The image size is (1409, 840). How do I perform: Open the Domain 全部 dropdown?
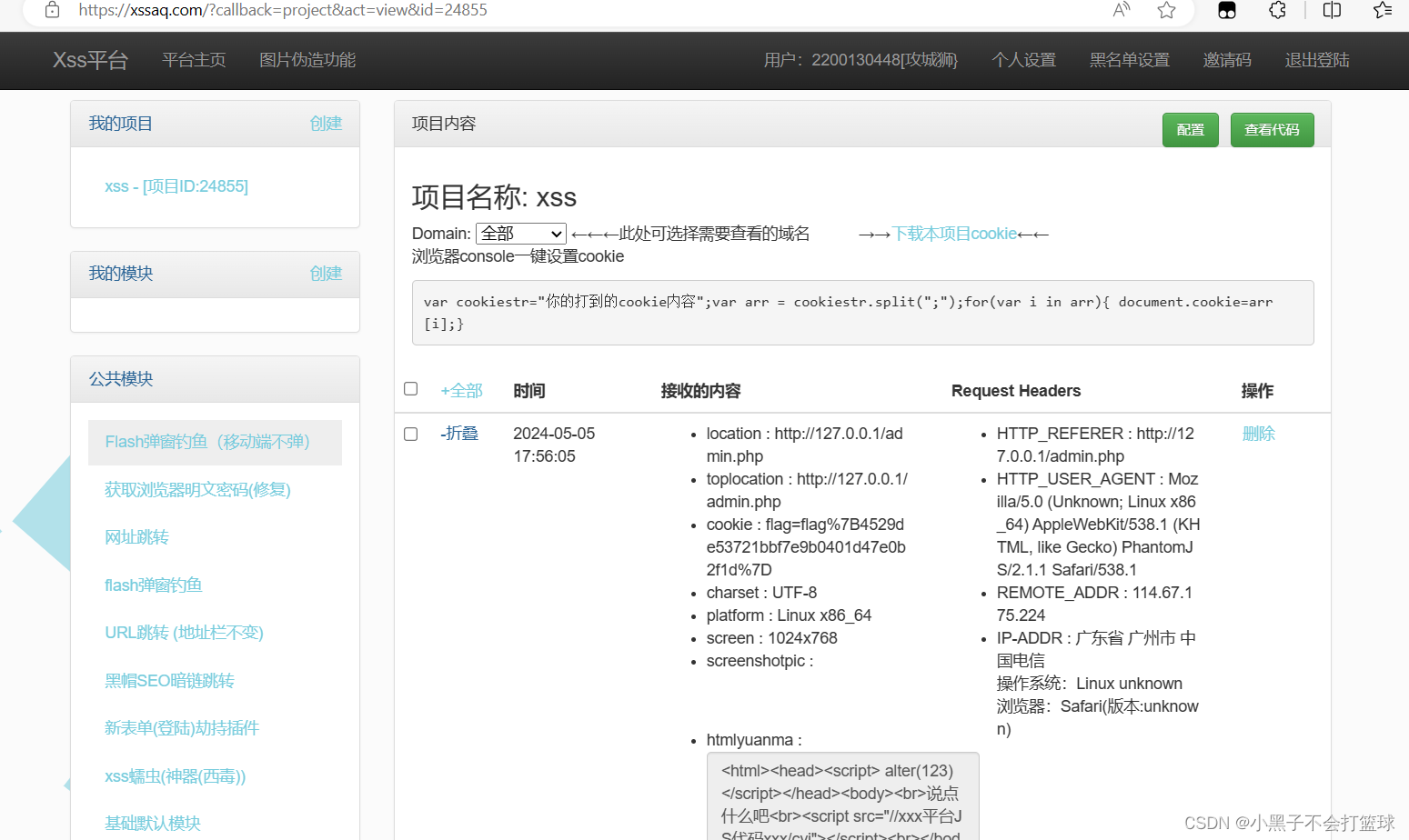521,234
